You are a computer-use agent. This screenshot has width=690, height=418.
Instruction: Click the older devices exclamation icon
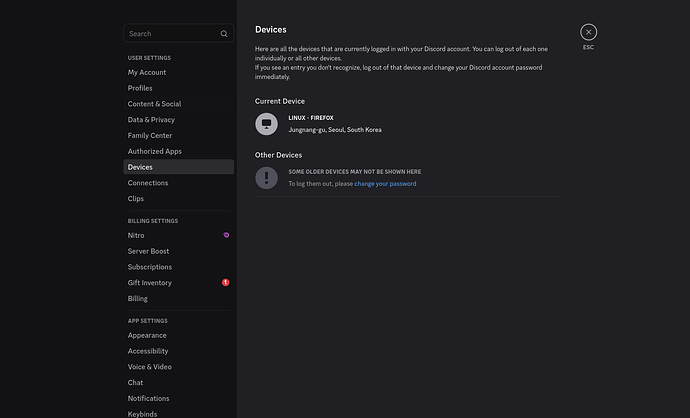pos(266,178)
